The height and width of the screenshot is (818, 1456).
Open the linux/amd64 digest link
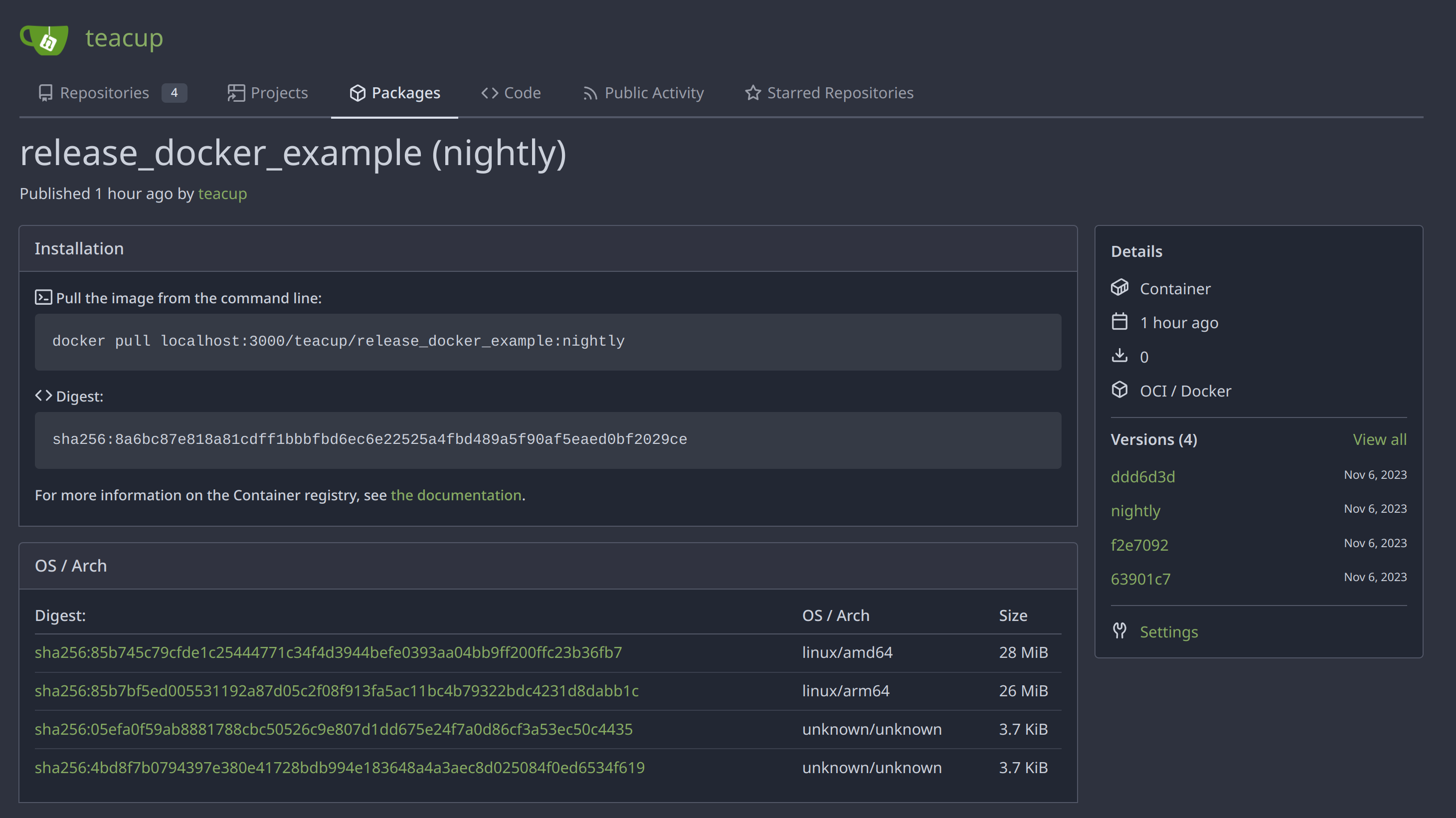(328, 652)
